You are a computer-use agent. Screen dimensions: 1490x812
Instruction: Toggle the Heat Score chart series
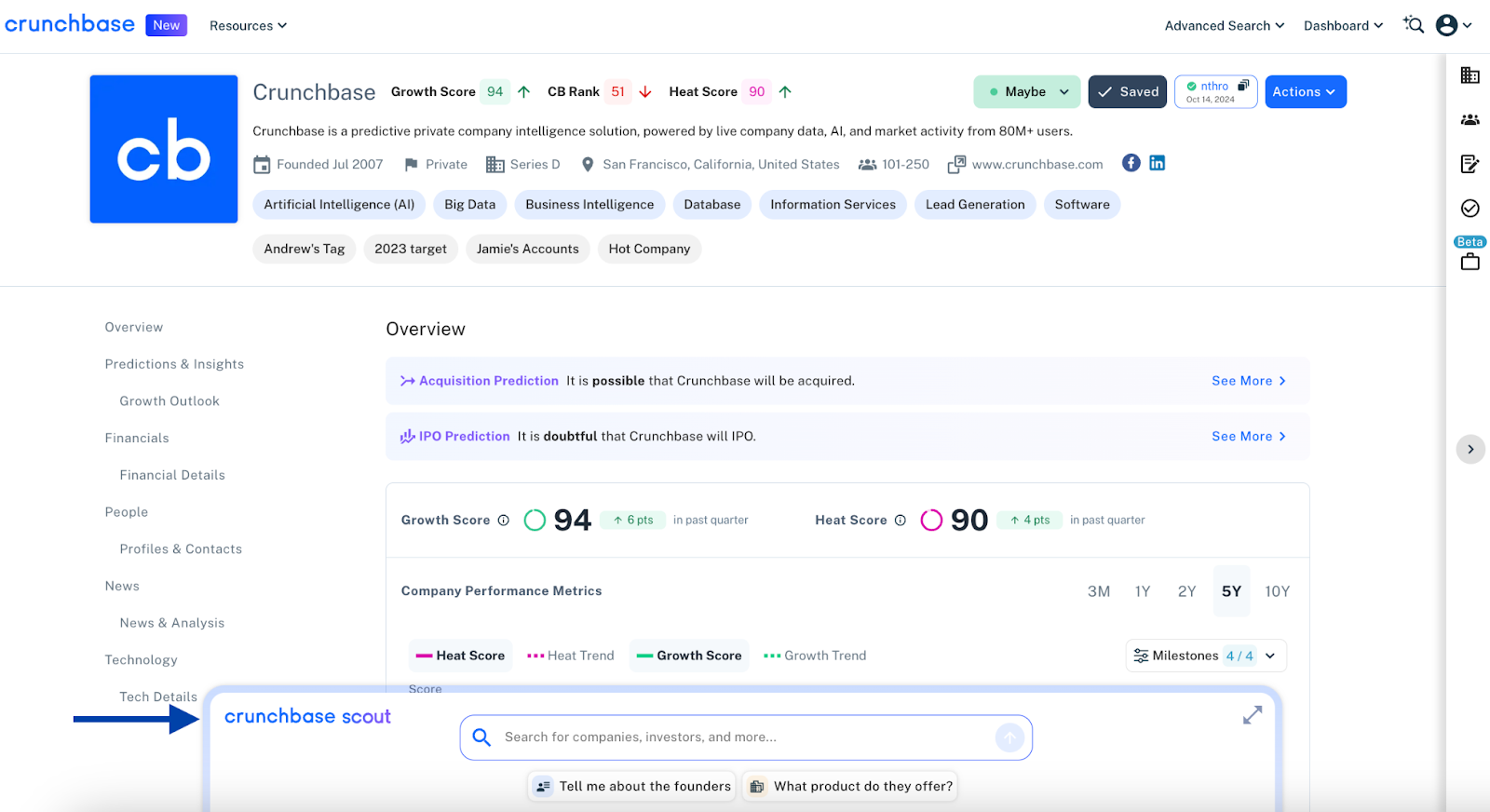(x=460, y=656)
